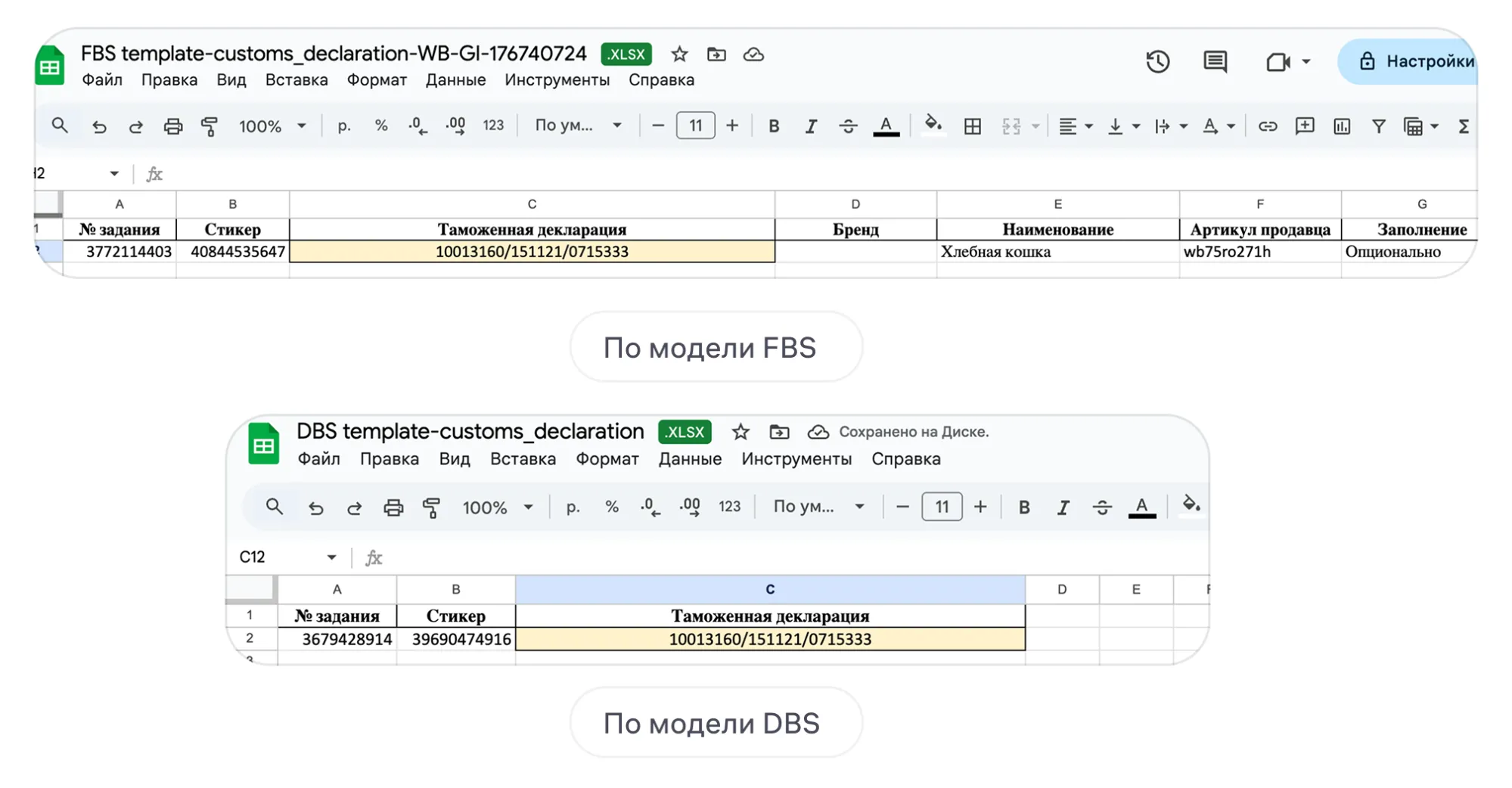
Task: Open the text color picker in DBS toolbar
Action: (1141, 507)
